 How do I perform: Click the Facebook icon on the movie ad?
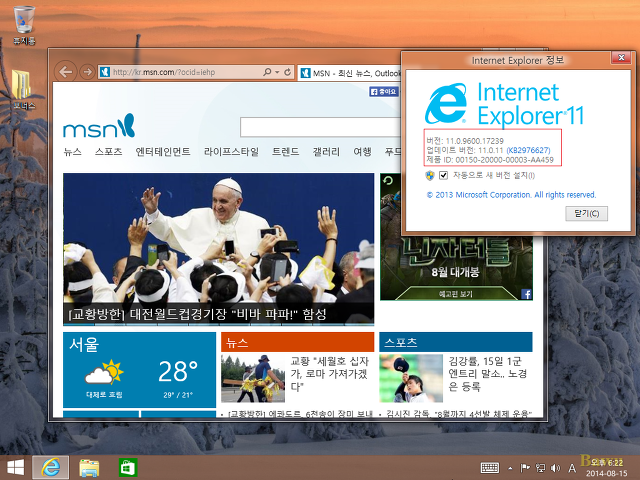coord(527,294)
